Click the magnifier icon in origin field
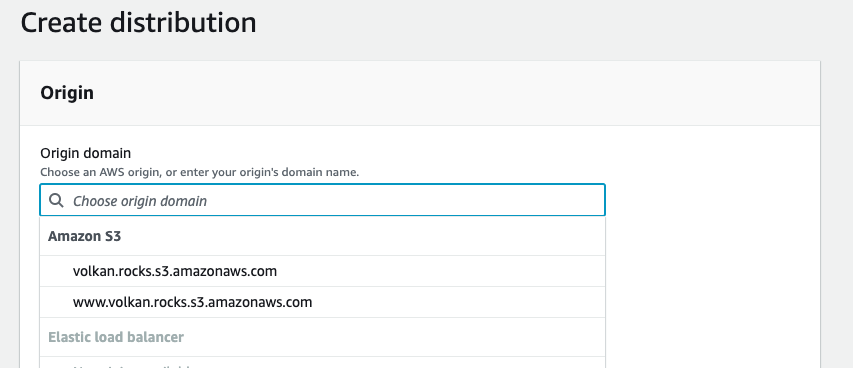853x368 pixels. pos(56,200)
